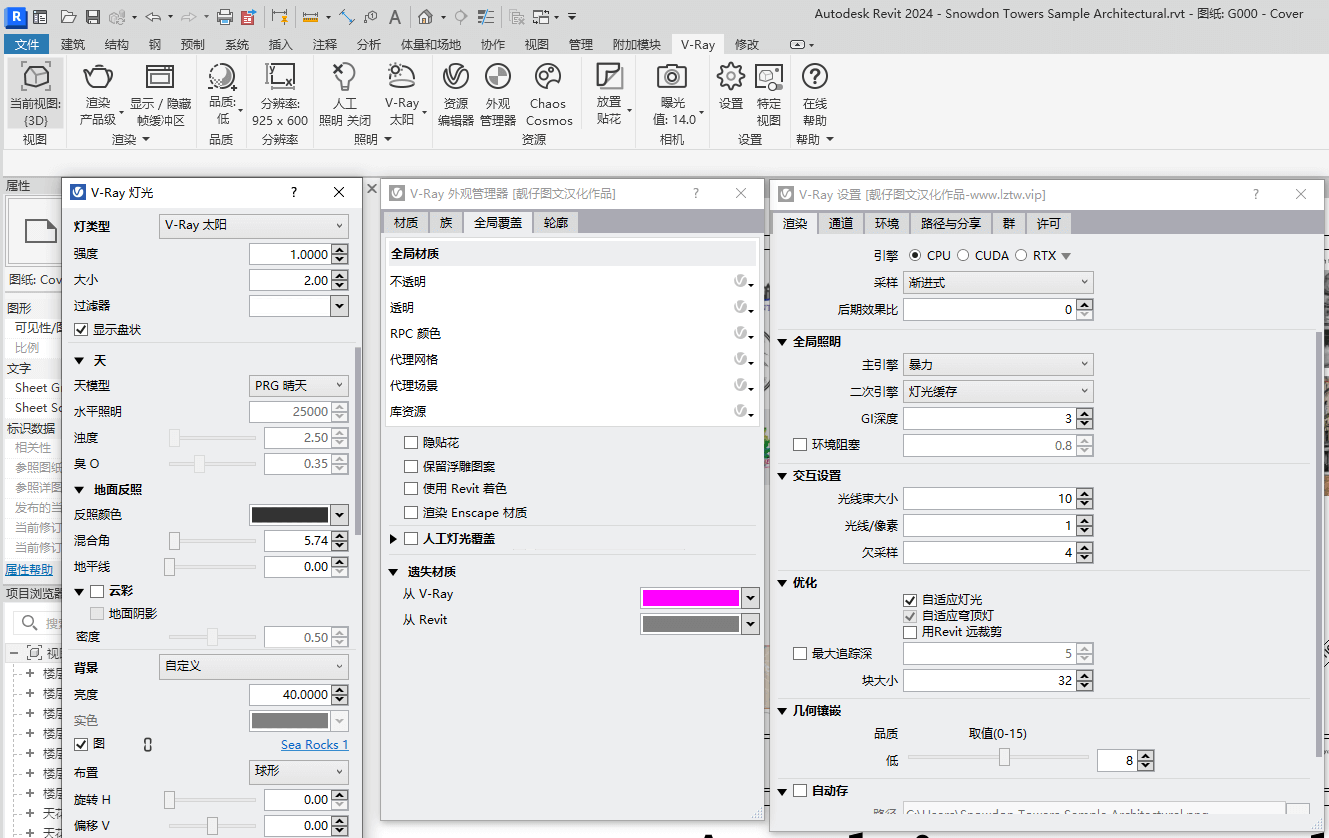Click the 从 V-Ray magenta color swatch
The height and width of the screenshot is (838, 1329).
pos(691,598)
